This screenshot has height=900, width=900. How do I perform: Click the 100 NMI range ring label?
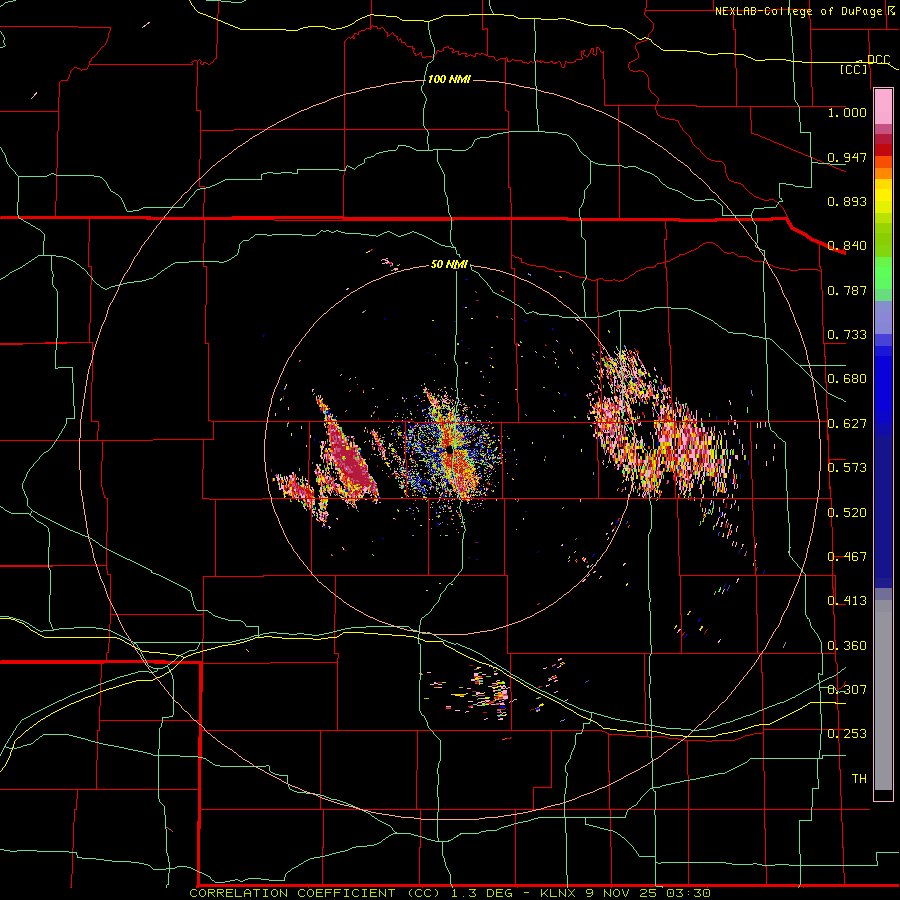449,79
